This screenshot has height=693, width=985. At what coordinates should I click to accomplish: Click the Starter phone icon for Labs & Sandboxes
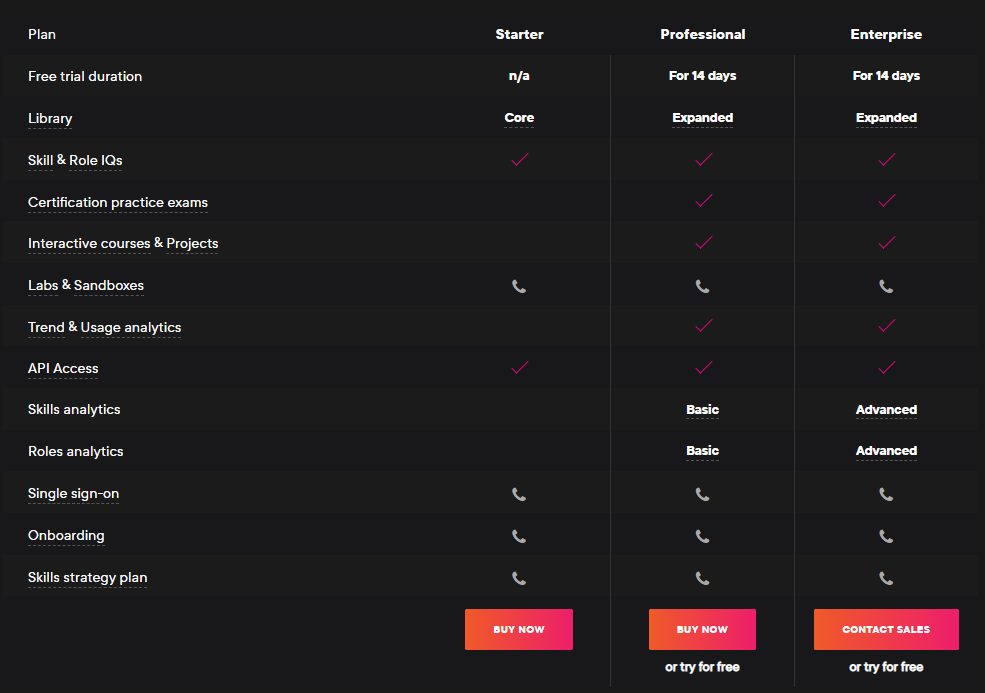(x=519, y=286)
